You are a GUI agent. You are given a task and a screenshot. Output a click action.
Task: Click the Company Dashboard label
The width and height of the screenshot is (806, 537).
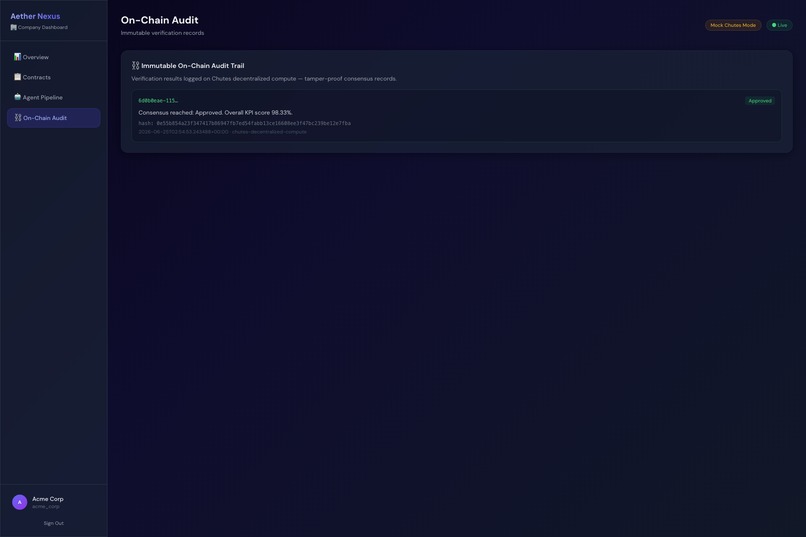click(43, 27)
